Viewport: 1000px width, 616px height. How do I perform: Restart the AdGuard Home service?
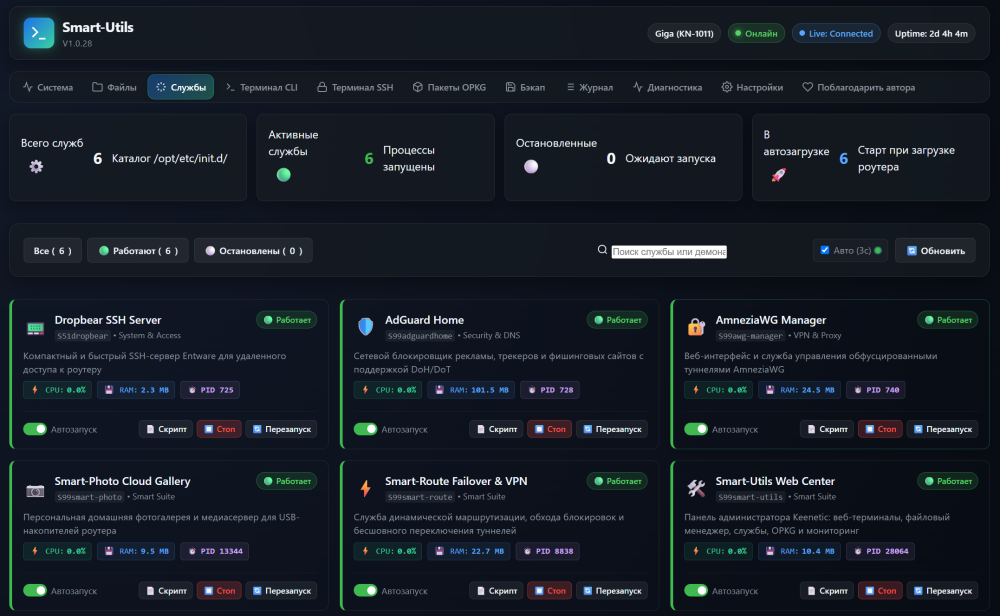click(612, 429)
